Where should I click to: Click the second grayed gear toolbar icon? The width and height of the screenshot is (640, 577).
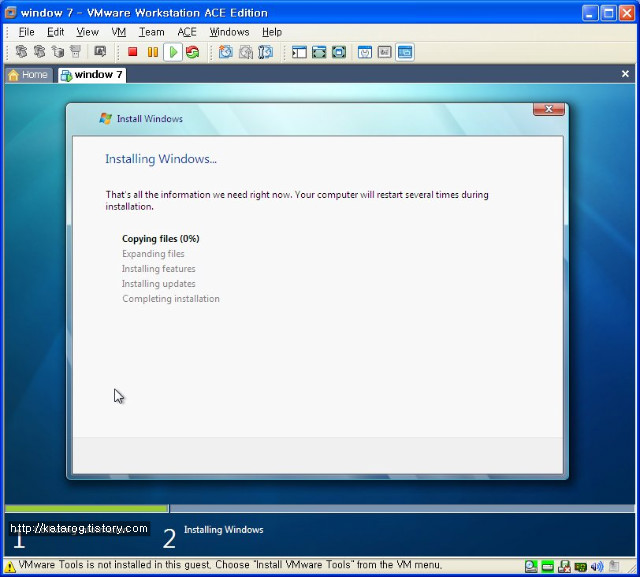point(40,52)
